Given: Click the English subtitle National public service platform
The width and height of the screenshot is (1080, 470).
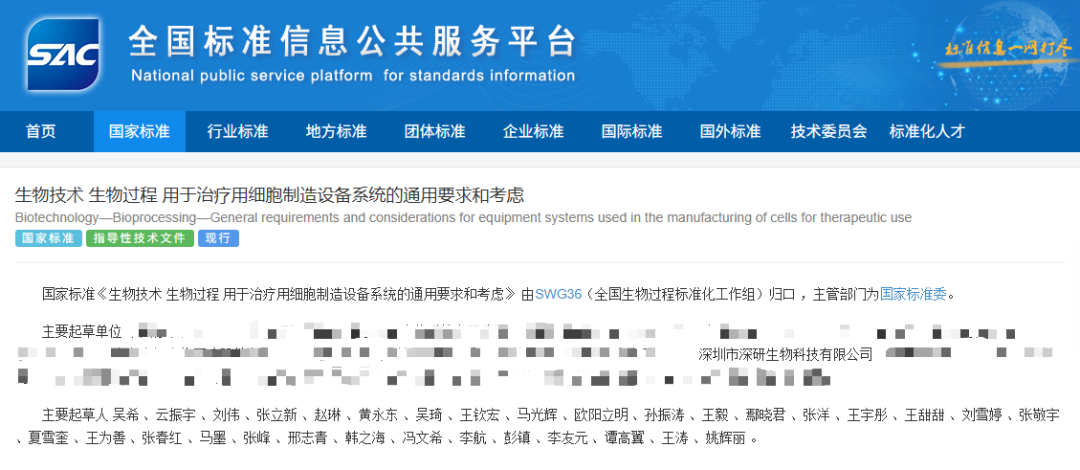Looking at the screenshot, I should click(x=353, y=75).
